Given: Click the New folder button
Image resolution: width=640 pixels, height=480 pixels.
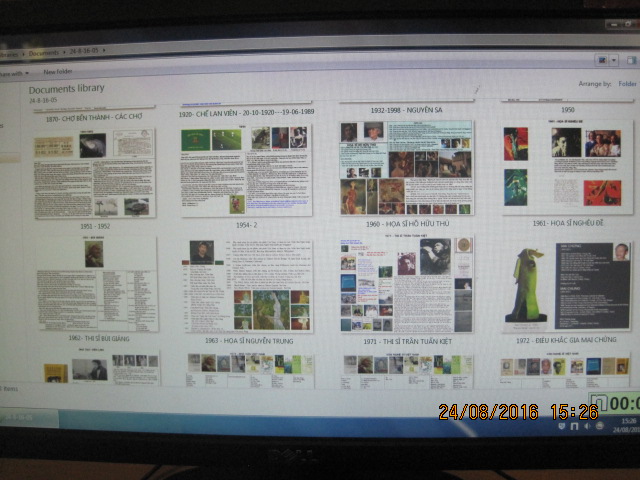Looking at the screenshot, I should click(58, 72).
